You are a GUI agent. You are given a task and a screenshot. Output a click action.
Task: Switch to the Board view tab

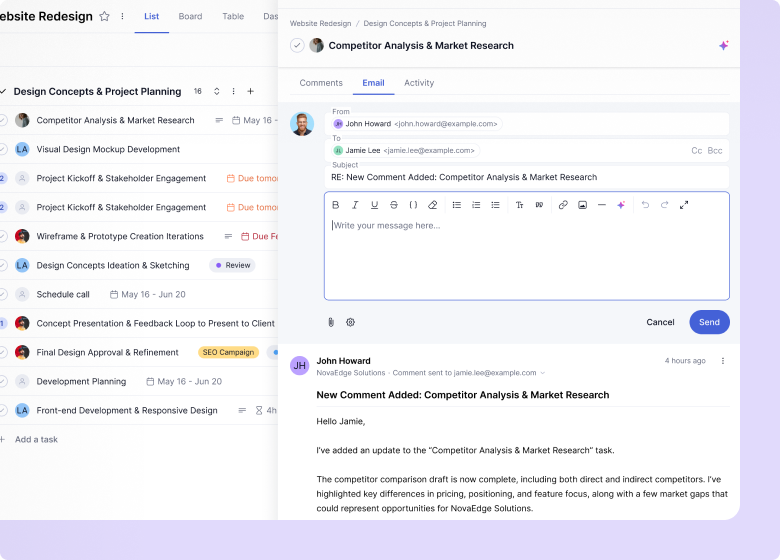(x=190, y=16)
